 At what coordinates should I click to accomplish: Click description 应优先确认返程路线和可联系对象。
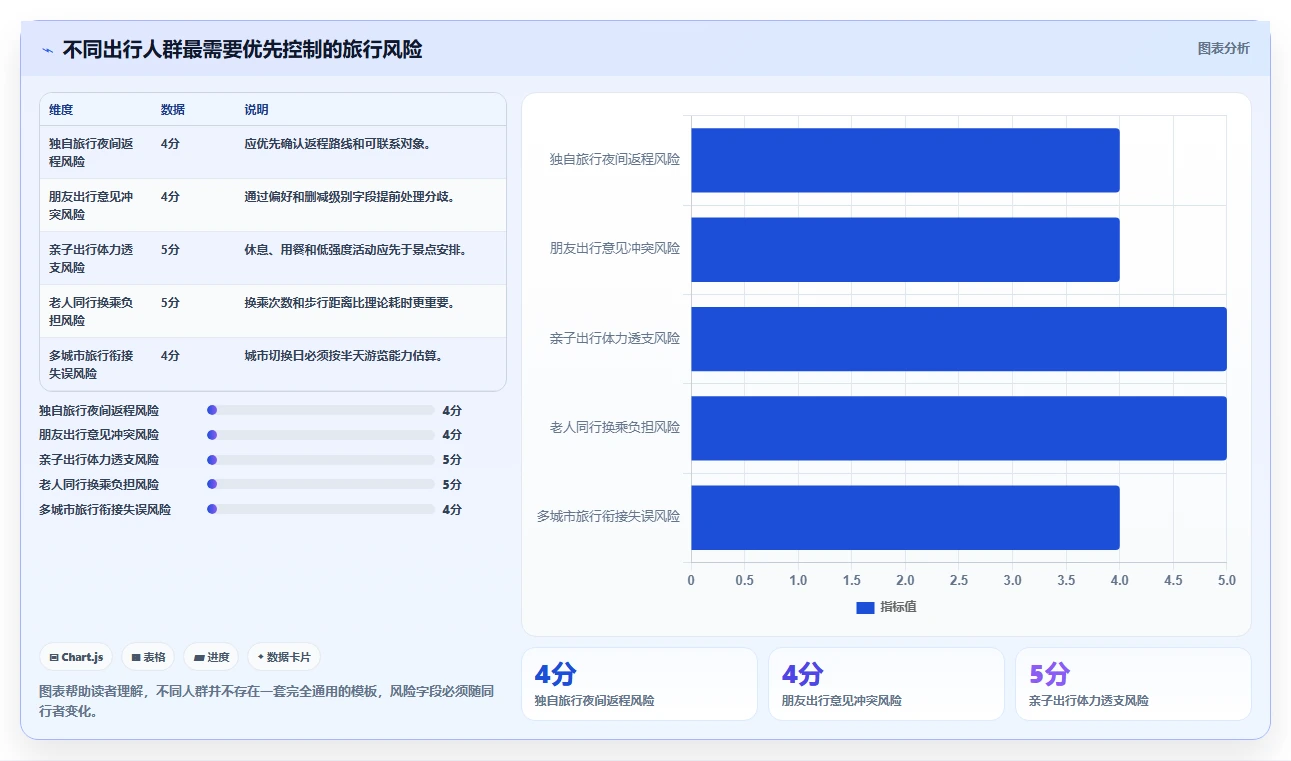(x=339, y=144)
